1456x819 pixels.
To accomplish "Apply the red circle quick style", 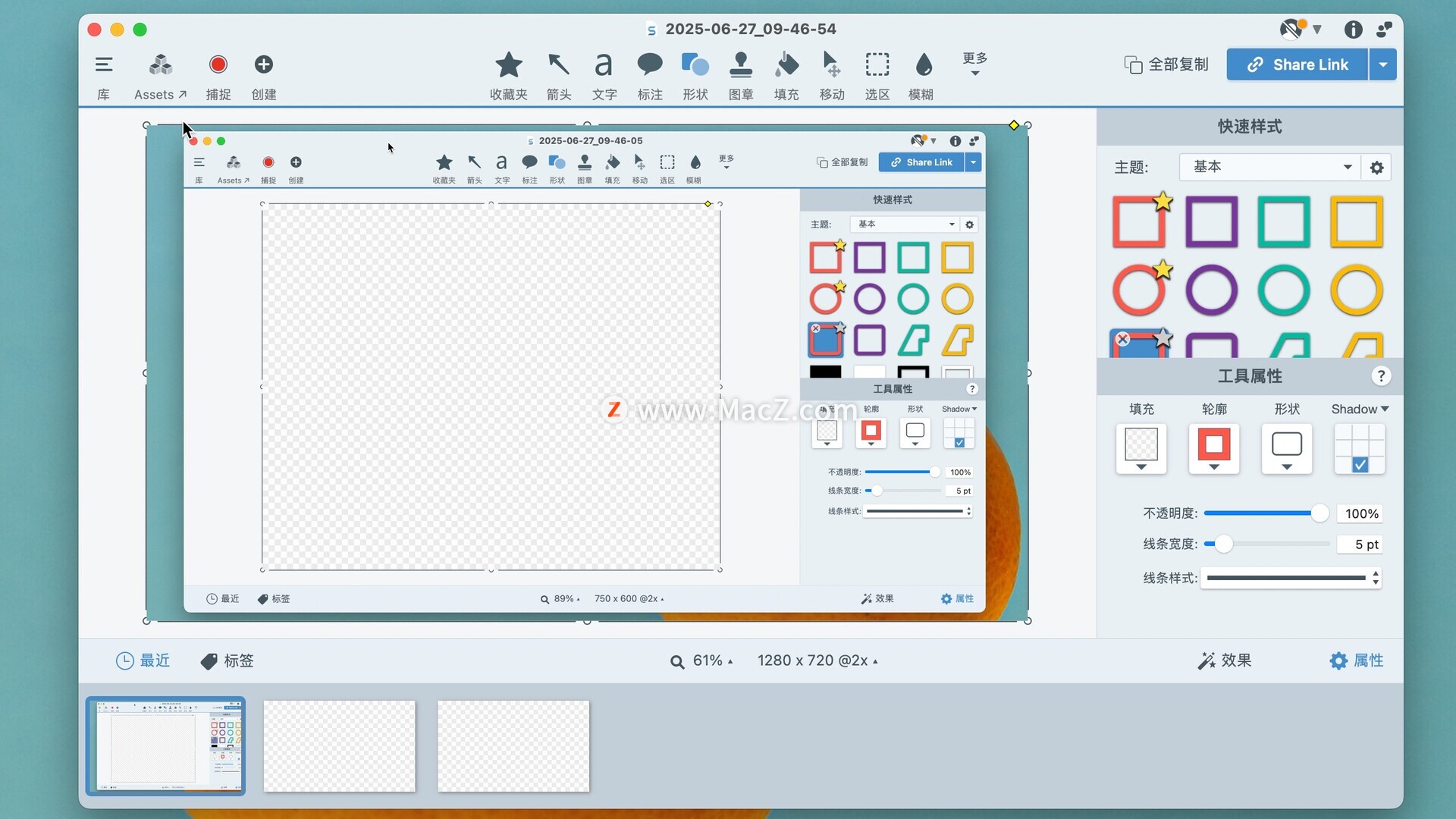I will [x=1139, y=290].
